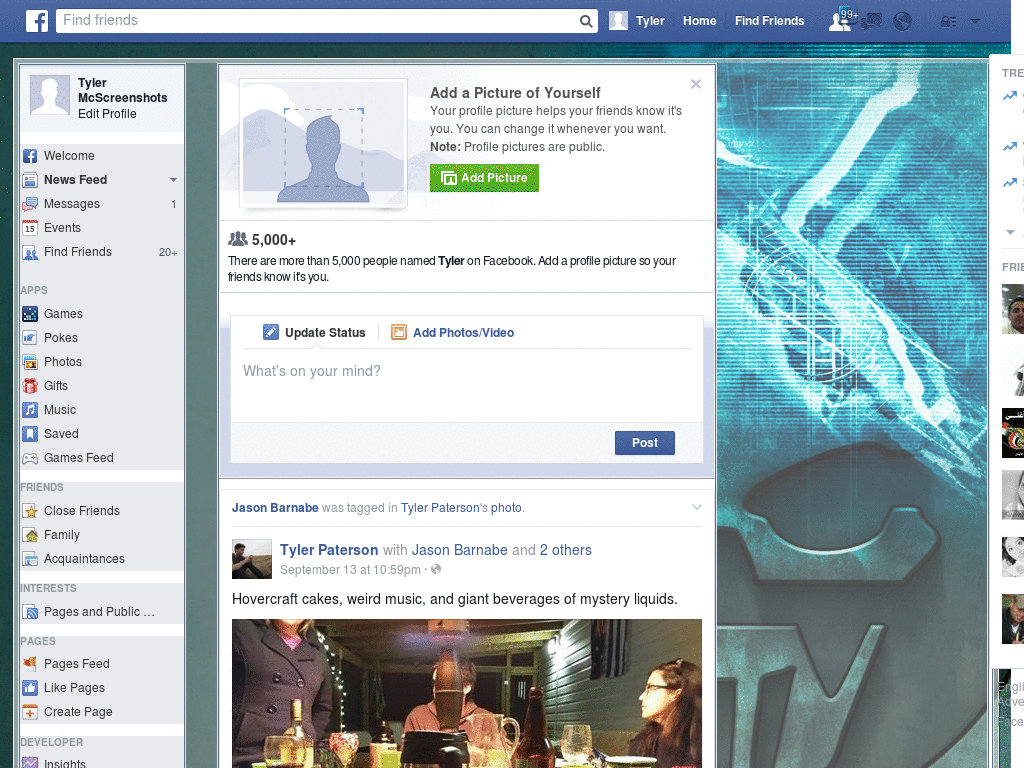This screenshot has width=1024, height=768.
Task: Click the Update Status pencil icon
Action: [270, 332]
